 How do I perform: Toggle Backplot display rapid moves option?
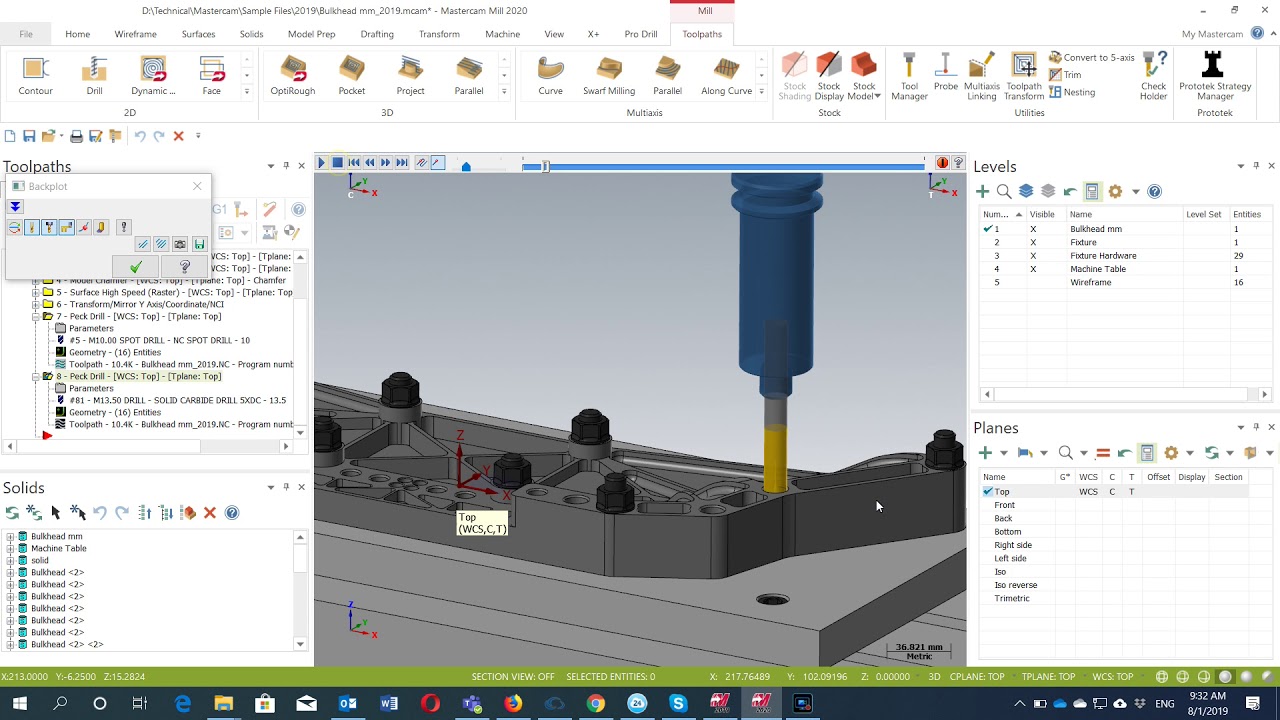tap(66, 228)
